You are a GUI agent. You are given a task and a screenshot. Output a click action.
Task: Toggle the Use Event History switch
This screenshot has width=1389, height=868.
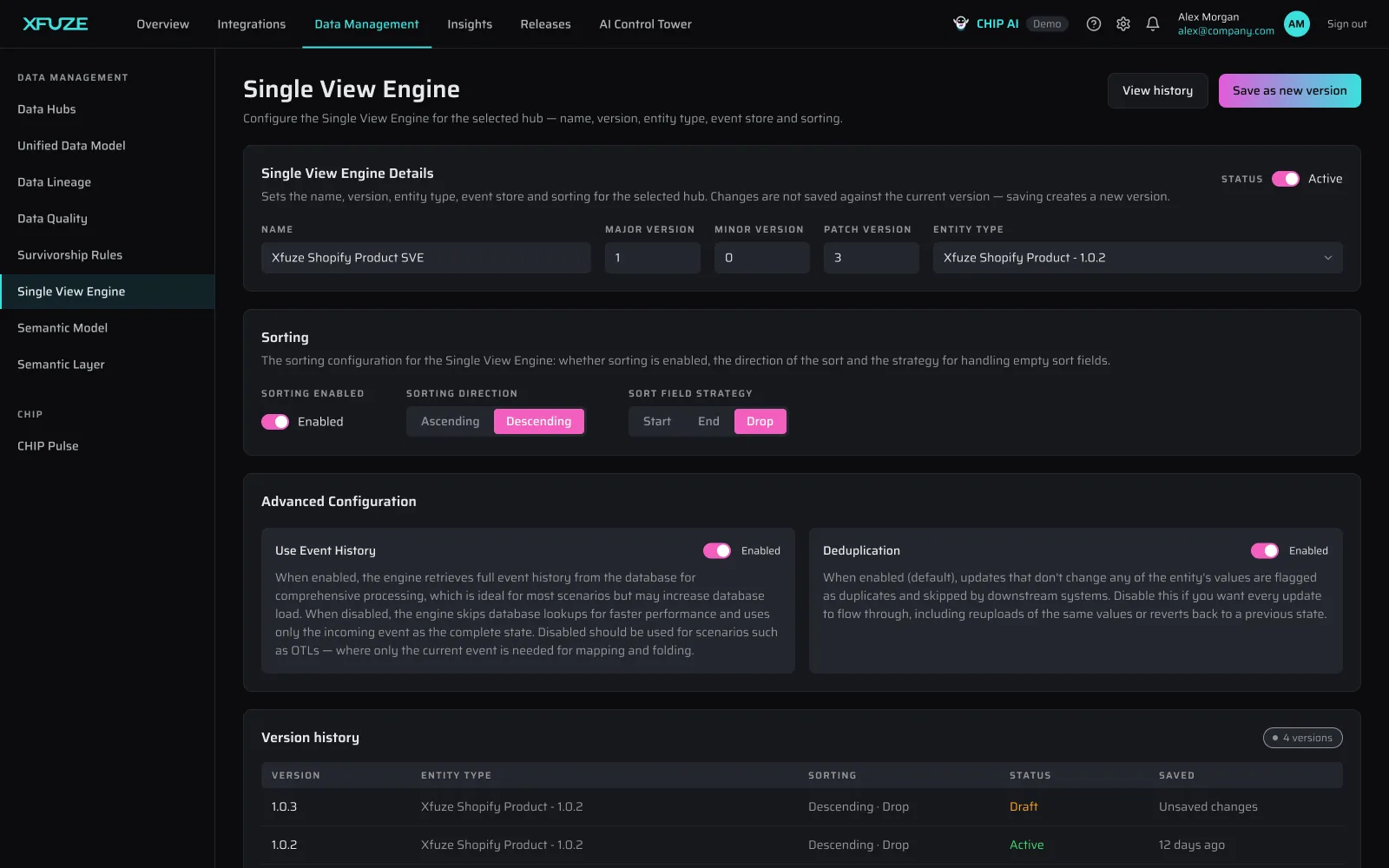tap(717, 551)
